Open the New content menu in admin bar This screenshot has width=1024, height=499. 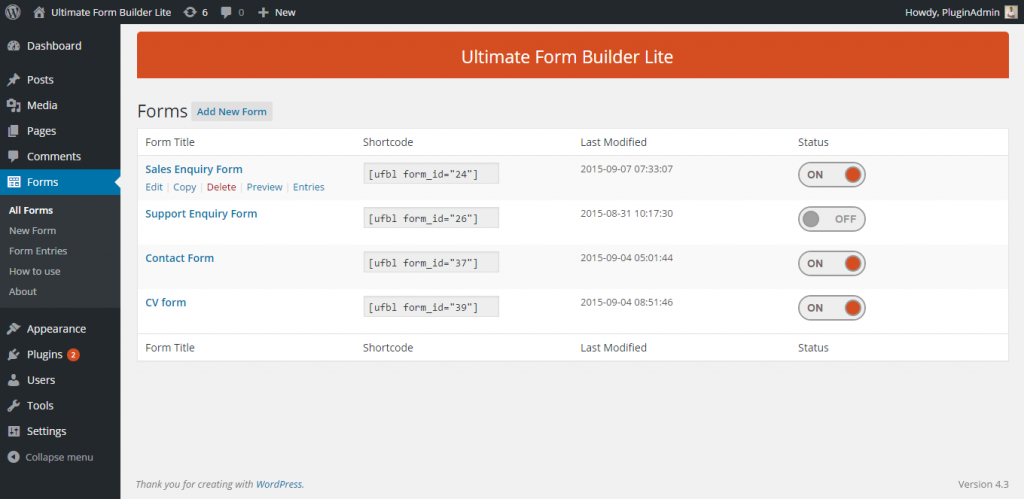tap(276, 12)
